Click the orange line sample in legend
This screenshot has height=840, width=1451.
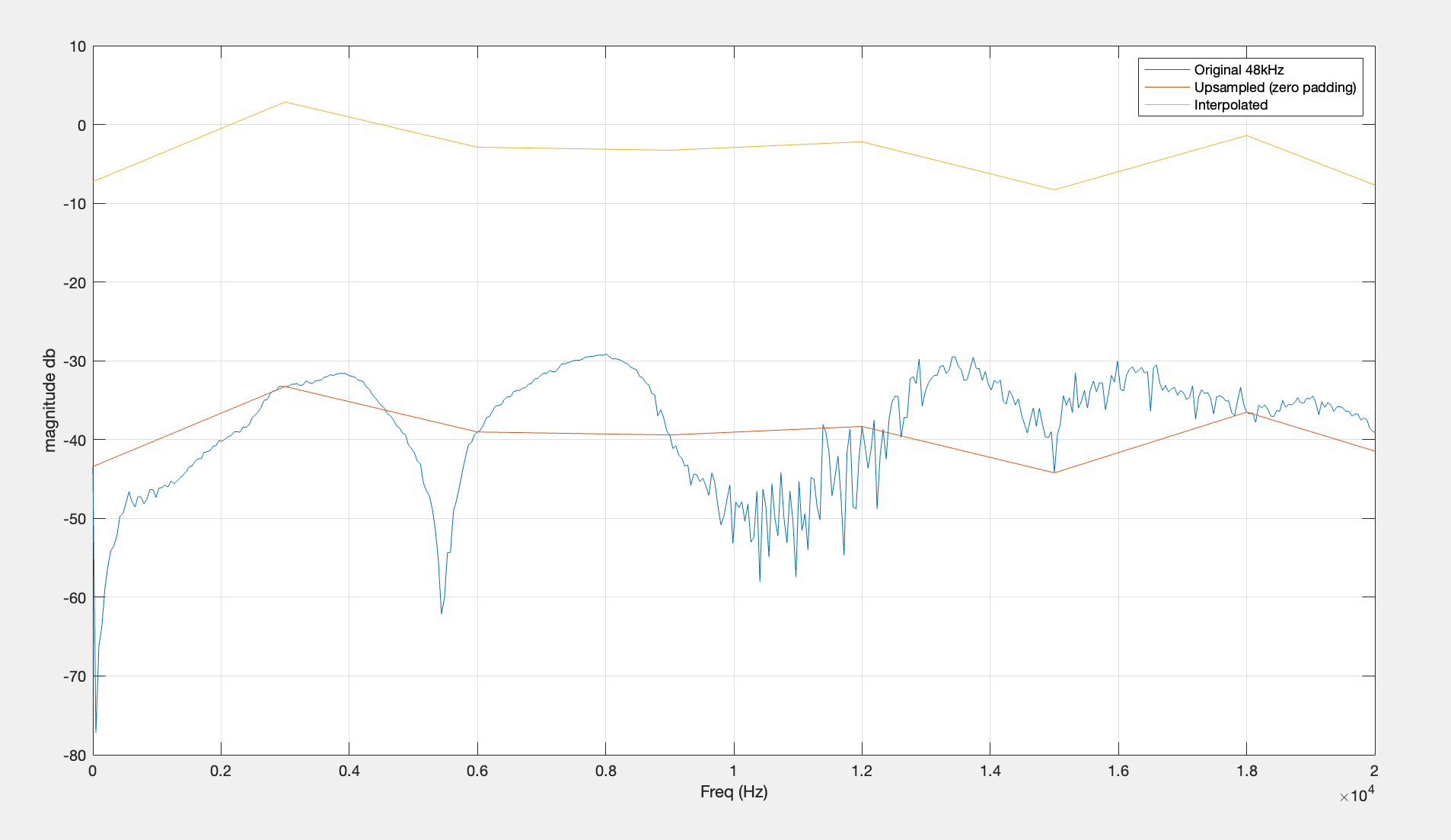[x=1166, y=87]
